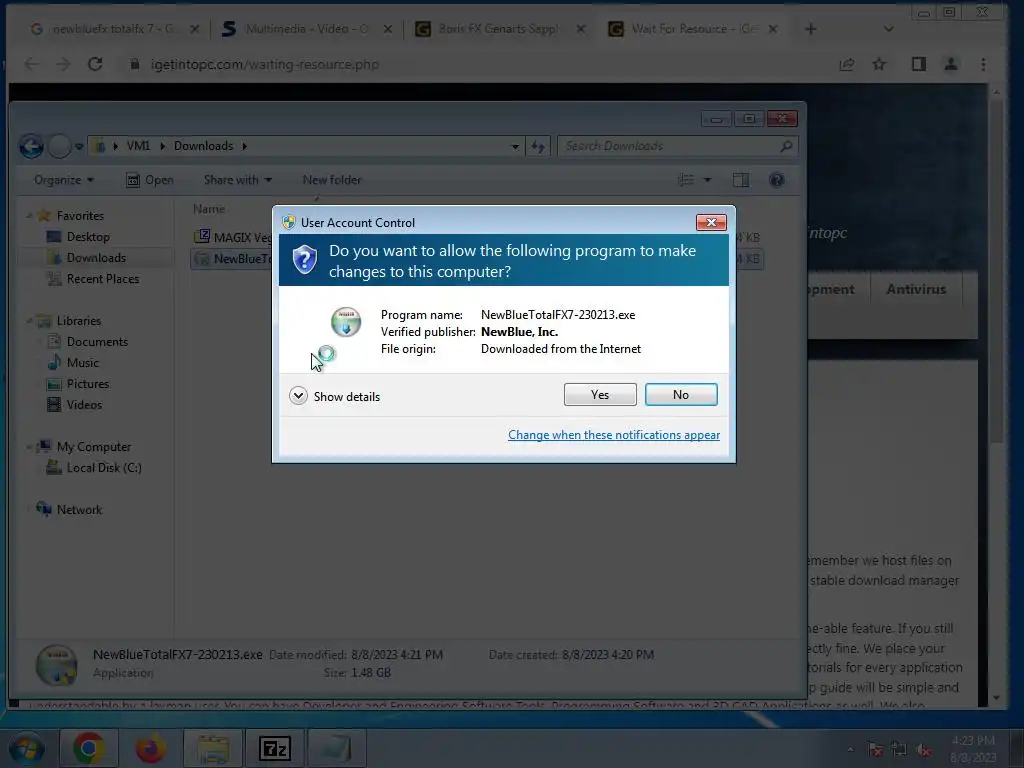Open the Share with dropdown
The height and width of the screenshot is (768, 1024).
pos(238,180)
